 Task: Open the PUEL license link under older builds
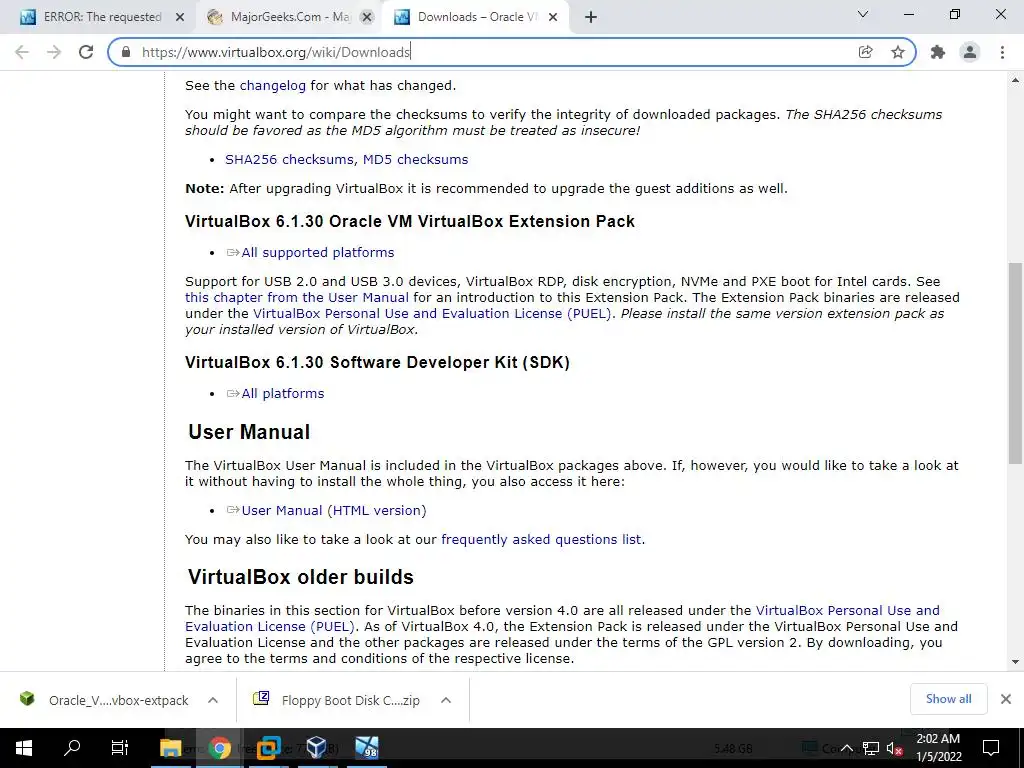(x=562, y=618)
